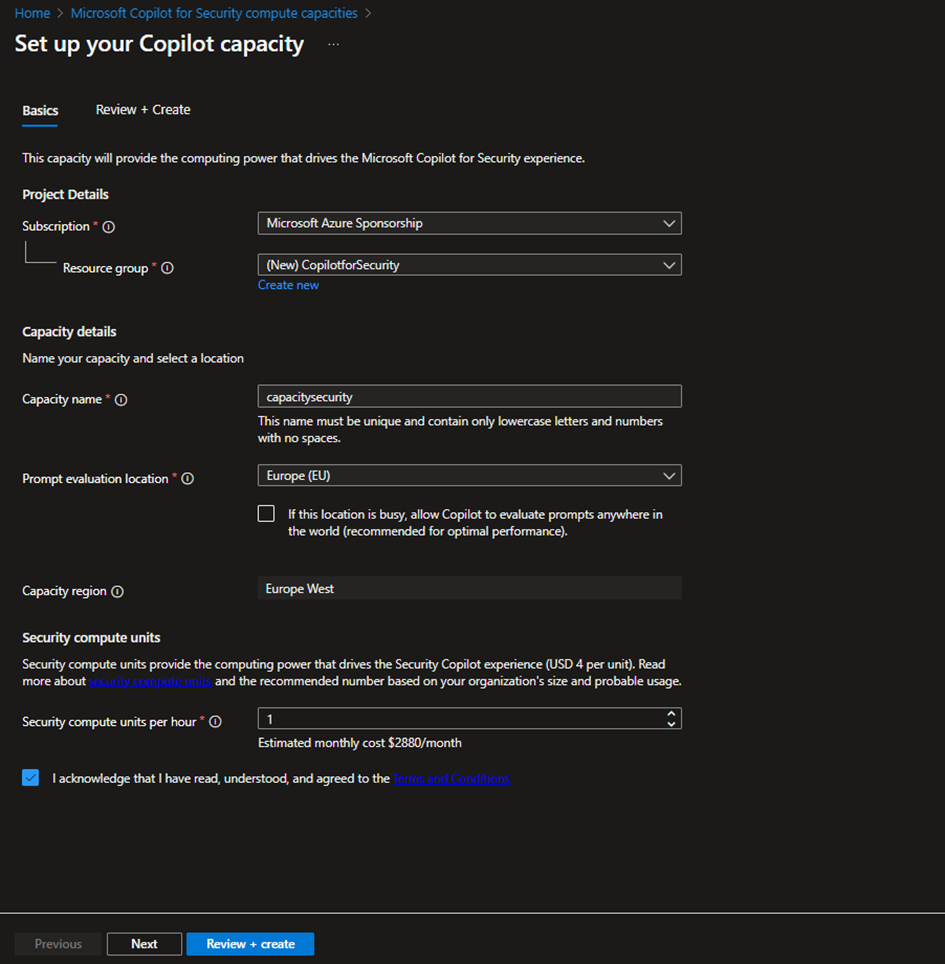
Task: Click the Create new resource group link
Action: pyautogui.click(x=288, y=285)
